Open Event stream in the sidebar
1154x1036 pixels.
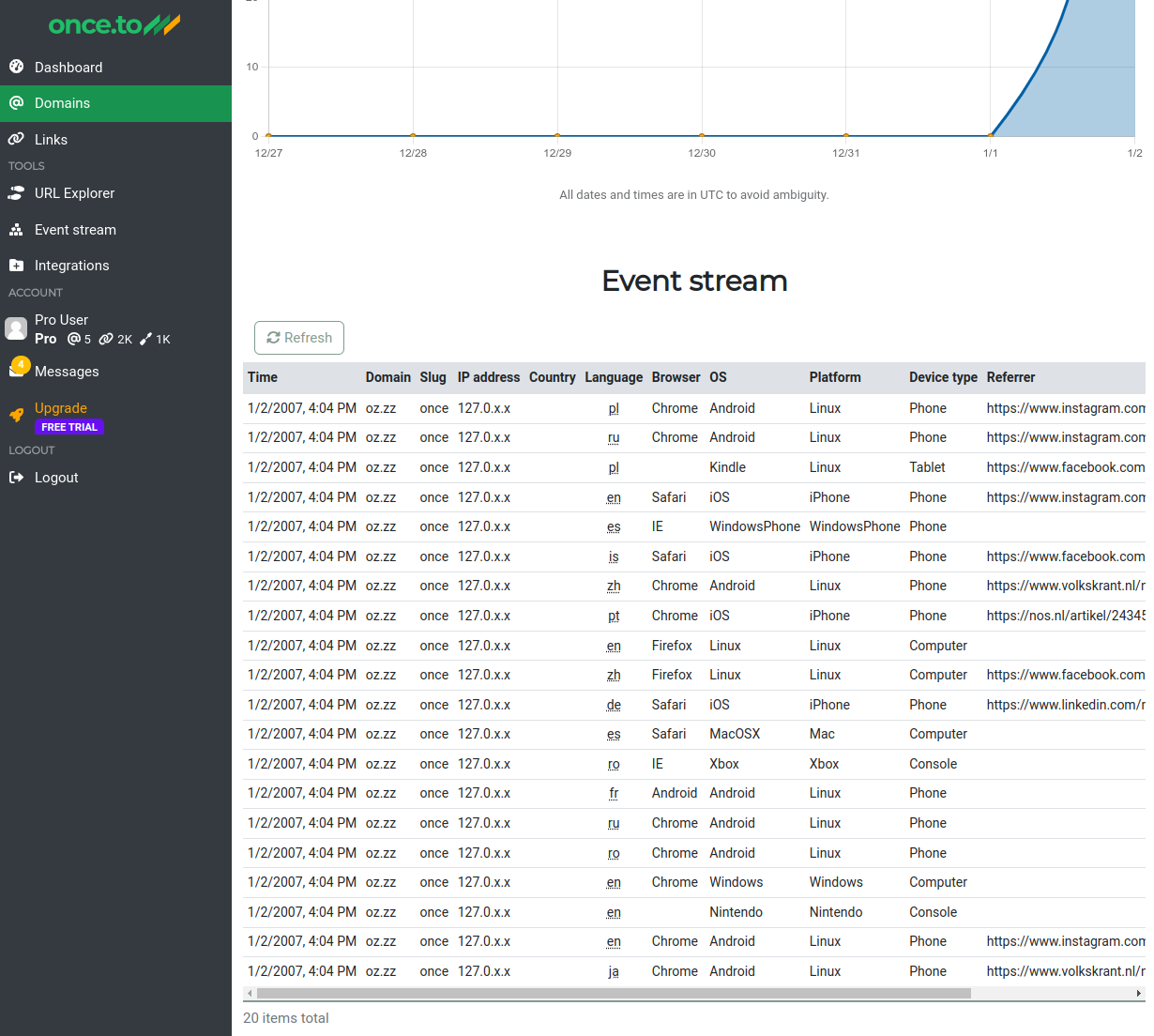coord(115,230)
